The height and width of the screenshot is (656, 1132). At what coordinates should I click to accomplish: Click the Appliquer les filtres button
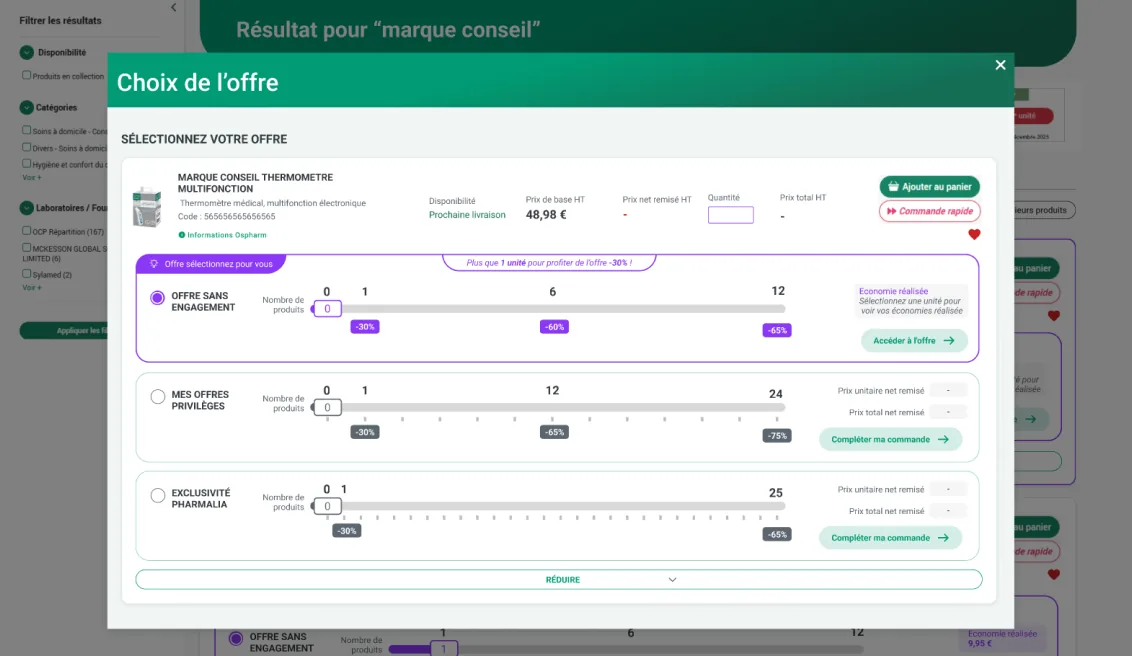[x=64, y=331]
